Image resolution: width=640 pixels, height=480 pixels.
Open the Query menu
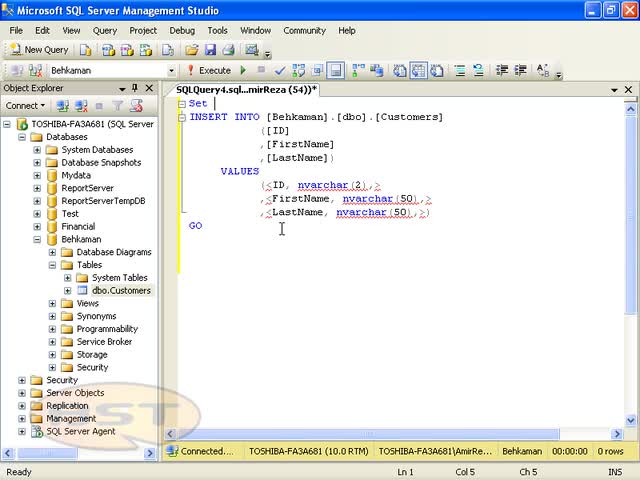[x=104, y=30]
